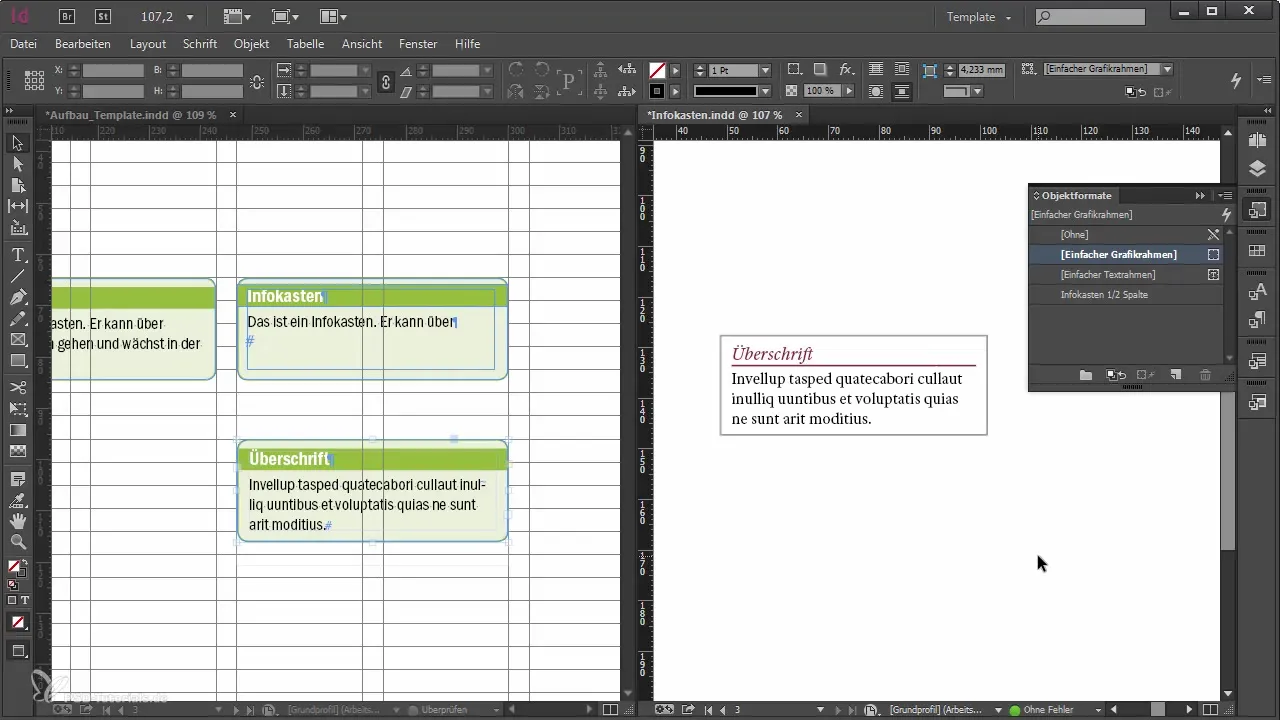
Task: Open screen mode dropdown in application bar
Action: pos(285,17)
